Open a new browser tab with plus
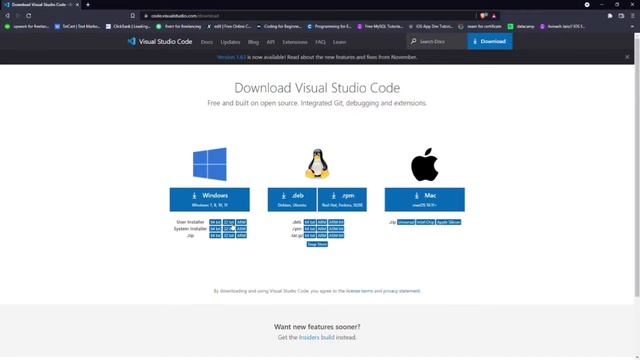The height and width of the screenshot is (360, 640). (x=88, y=4)
